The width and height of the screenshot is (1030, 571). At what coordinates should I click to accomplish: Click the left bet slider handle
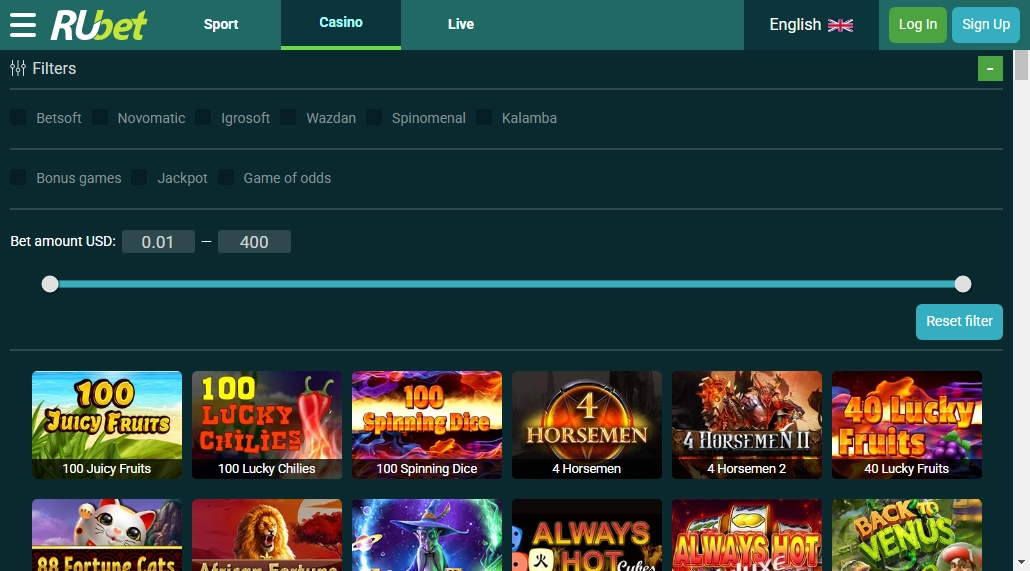tap(50, 284)
